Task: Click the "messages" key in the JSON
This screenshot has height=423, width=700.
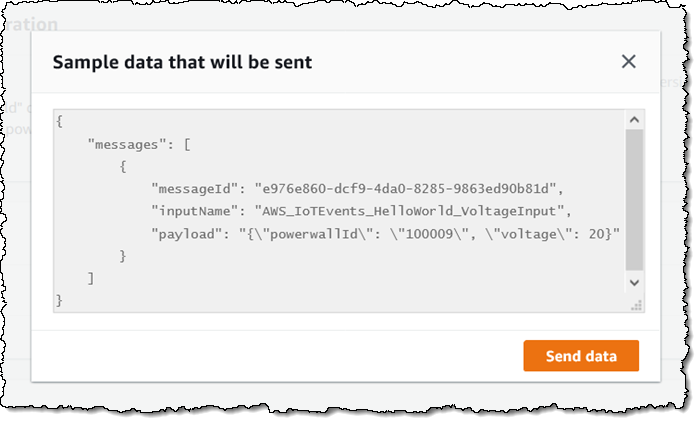Action: tap(125, 144)
